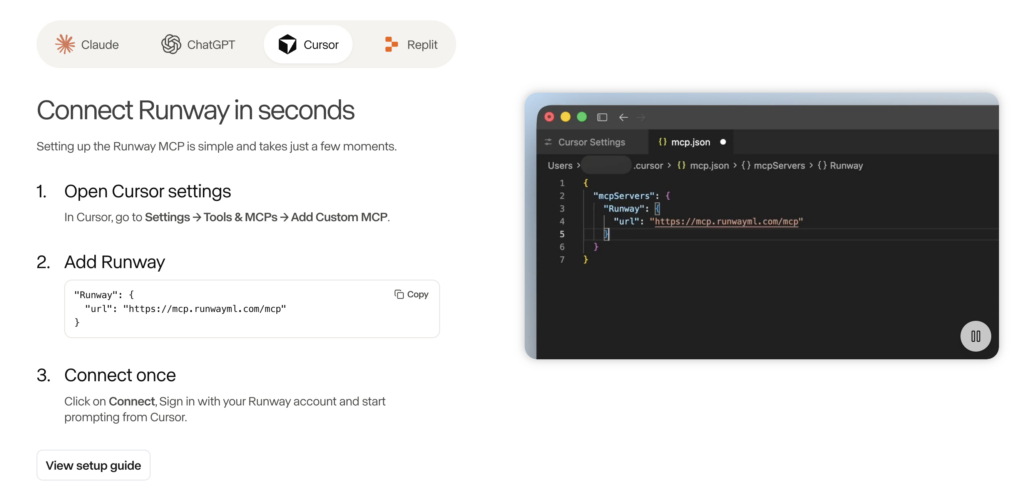Click the mcpServers breadcrumb segment

pos(773,166)
